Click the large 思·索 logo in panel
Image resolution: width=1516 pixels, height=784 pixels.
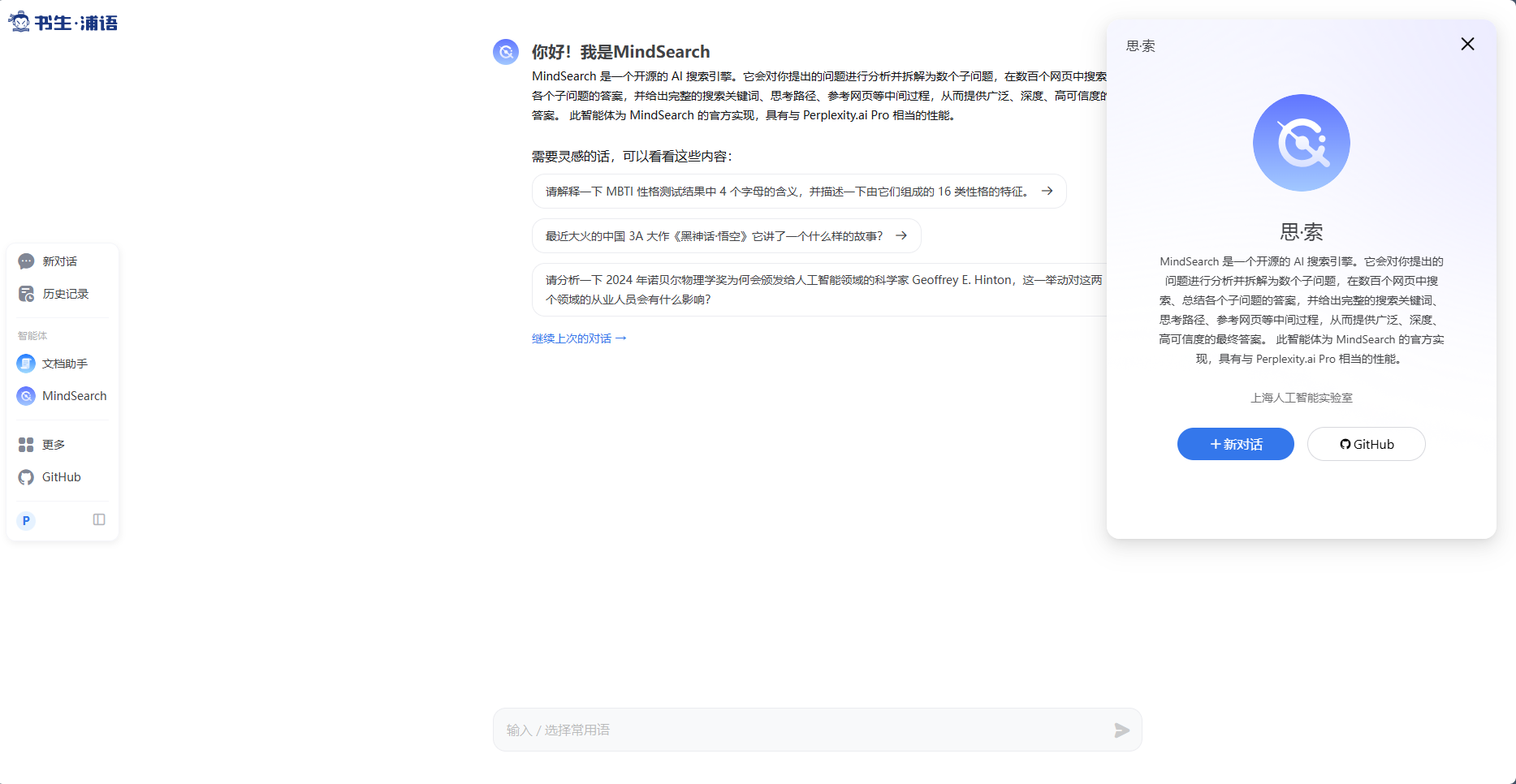coord(1301,143)
